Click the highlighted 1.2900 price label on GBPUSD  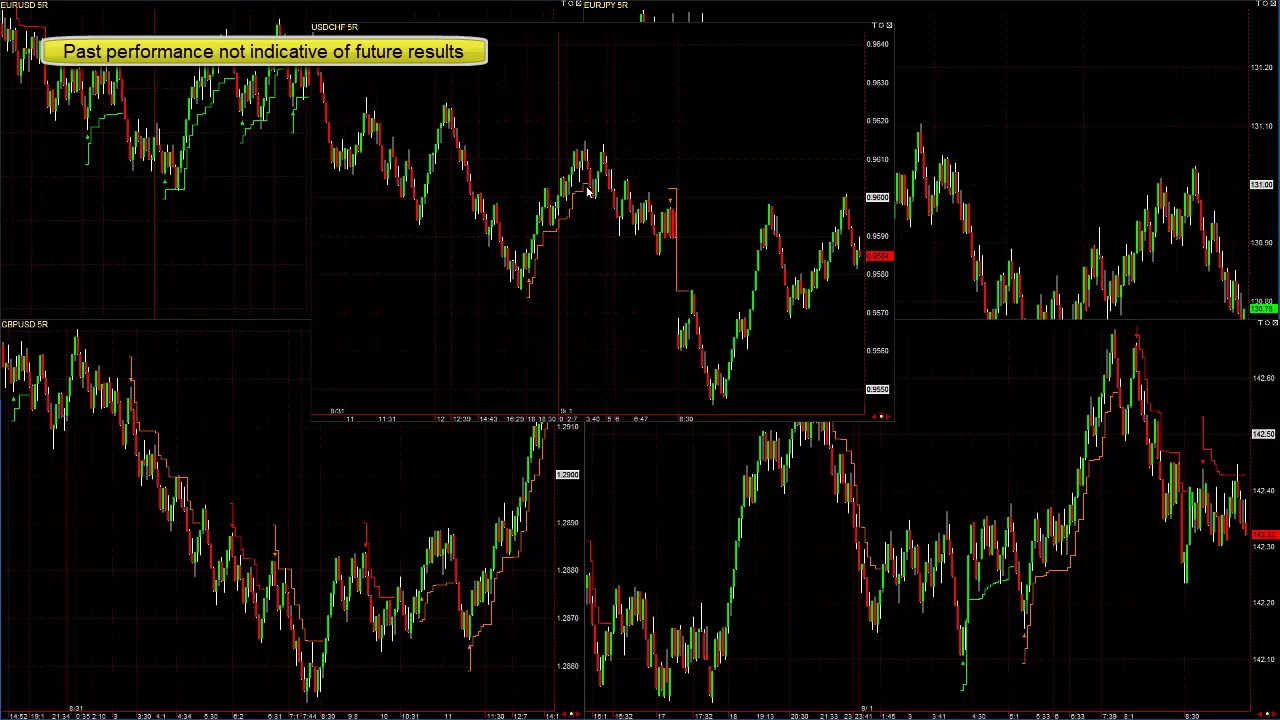pyautogui.click(x=568, y=474)
